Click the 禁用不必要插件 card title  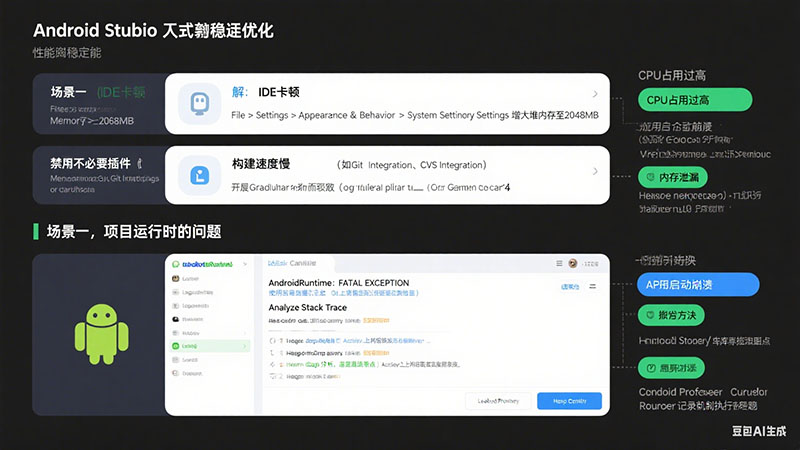click(90, 164)
